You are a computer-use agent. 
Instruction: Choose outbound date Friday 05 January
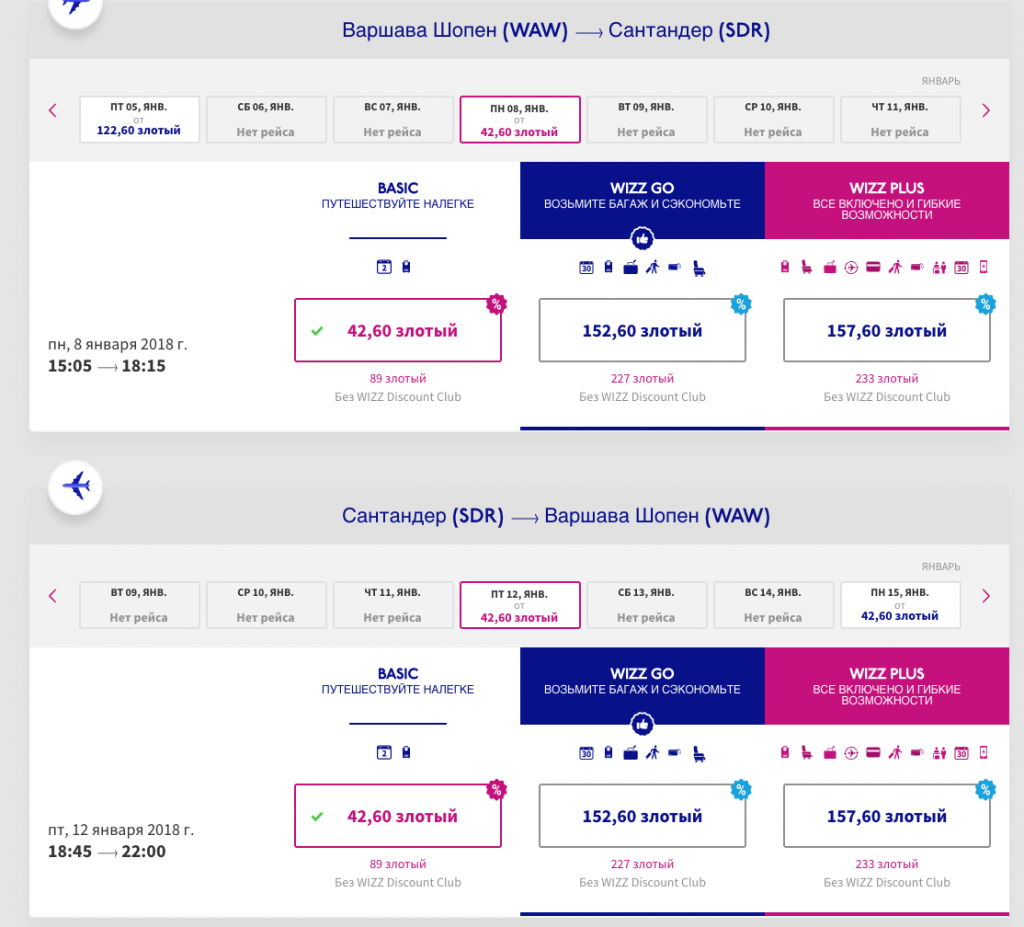coord(140,119)
